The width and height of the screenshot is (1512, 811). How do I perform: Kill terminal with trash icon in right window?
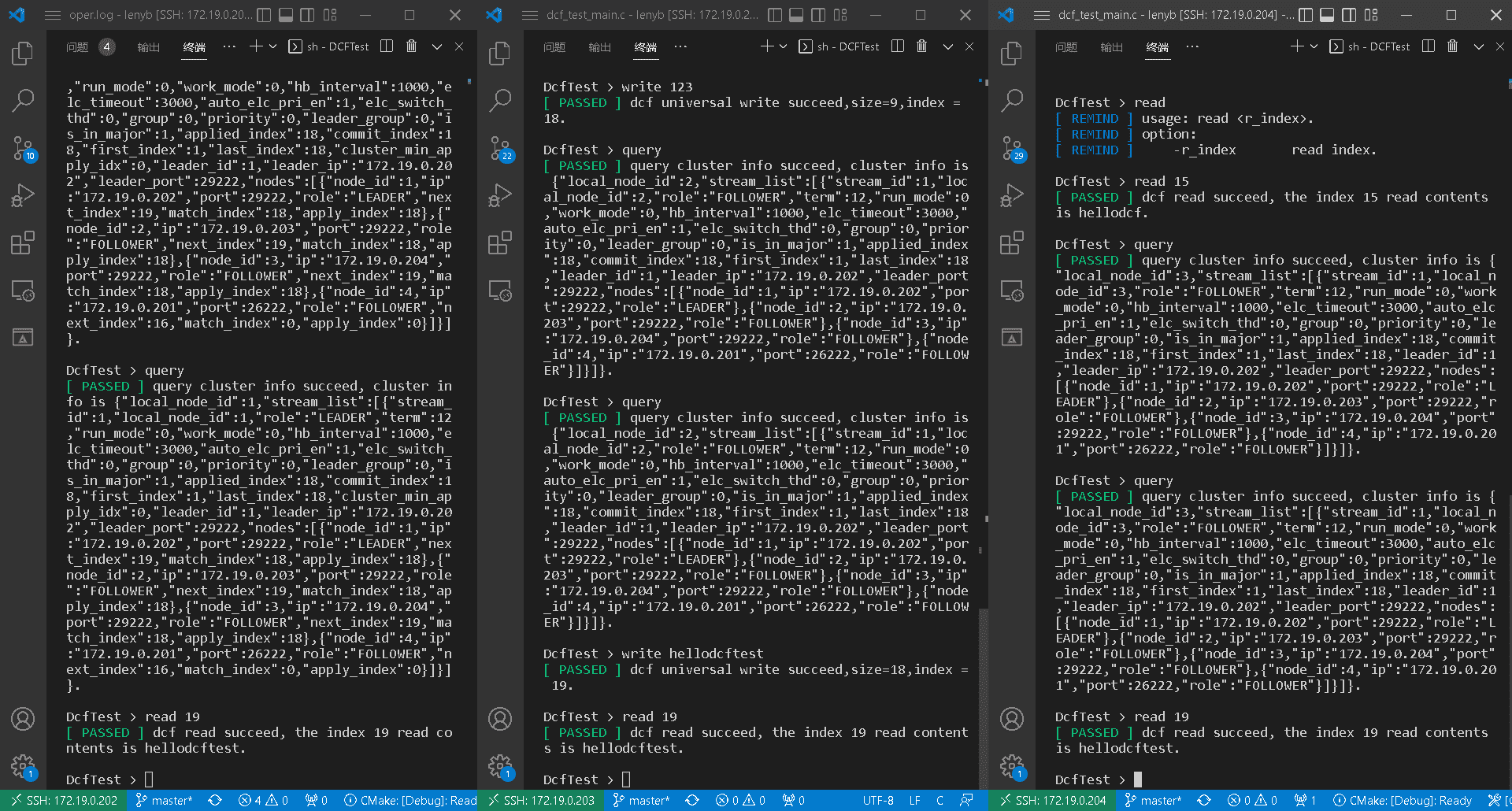click(1453, 46)
